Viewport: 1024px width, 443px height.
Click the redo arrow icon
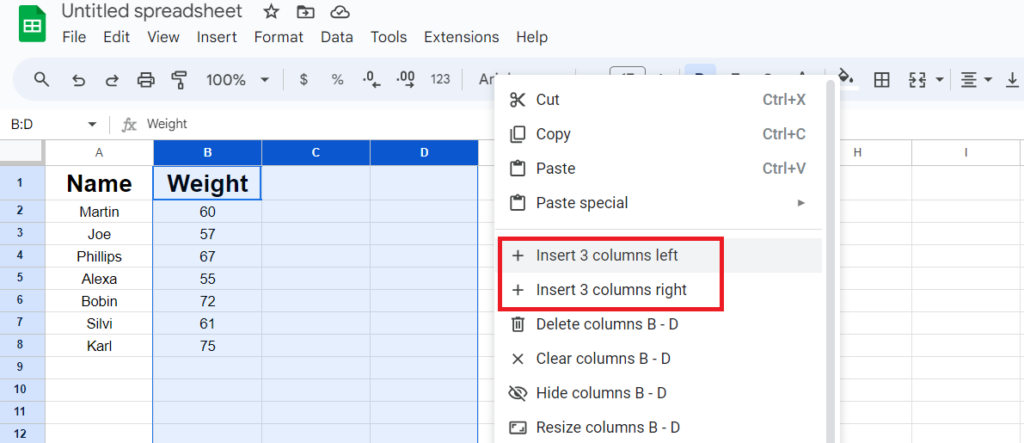pos(112,80)
